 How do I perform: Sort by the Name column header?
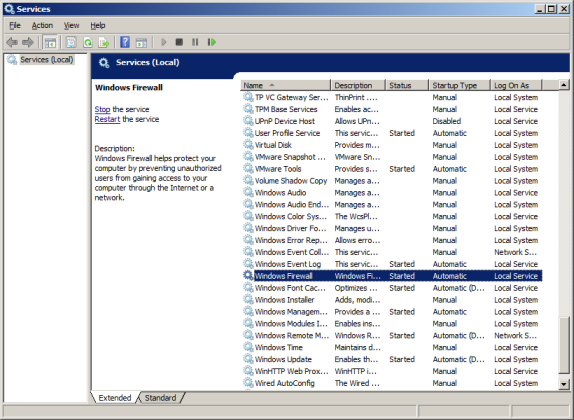(285, 85)
